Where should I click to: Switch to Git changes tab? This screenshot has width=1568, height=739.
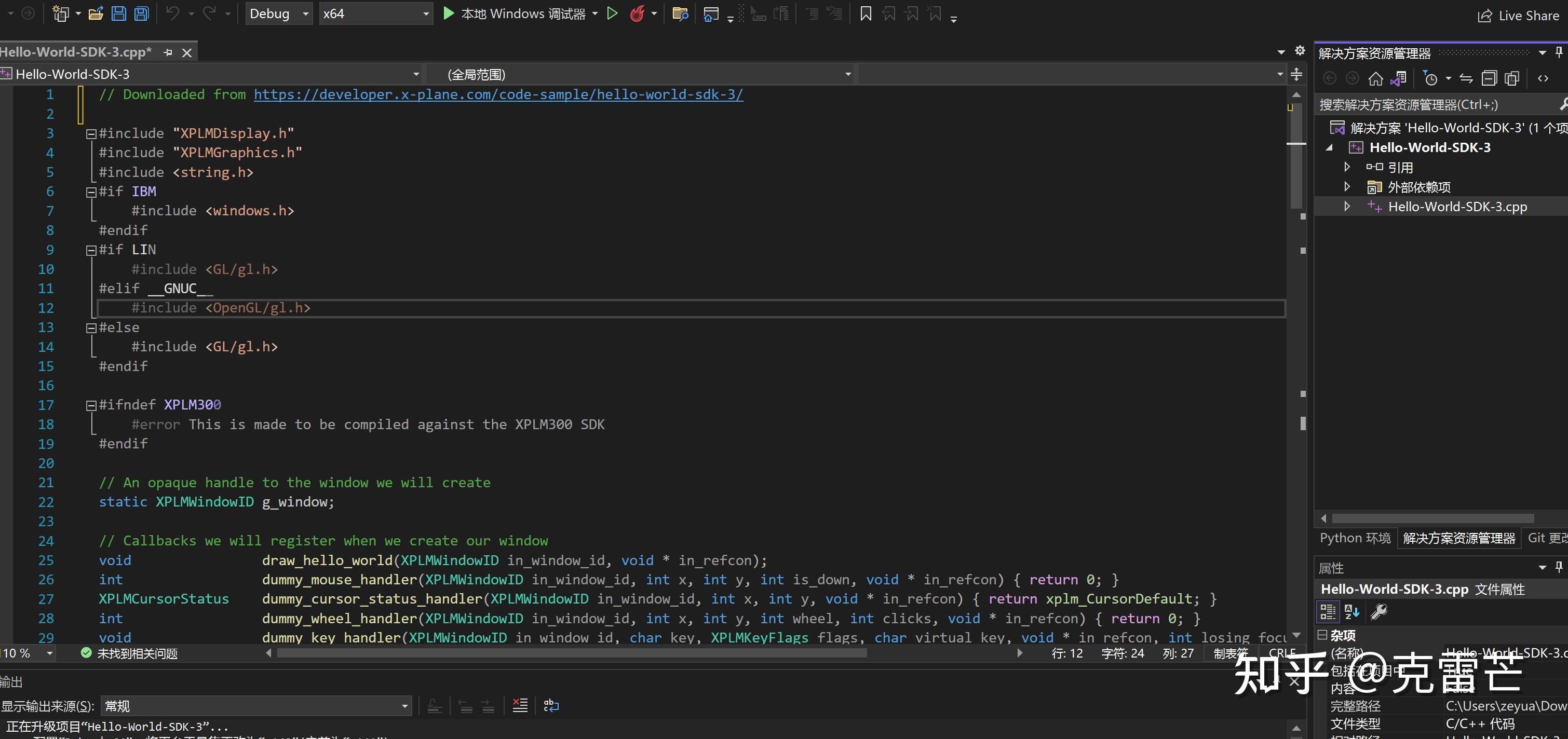click(x=1547, y=538)
